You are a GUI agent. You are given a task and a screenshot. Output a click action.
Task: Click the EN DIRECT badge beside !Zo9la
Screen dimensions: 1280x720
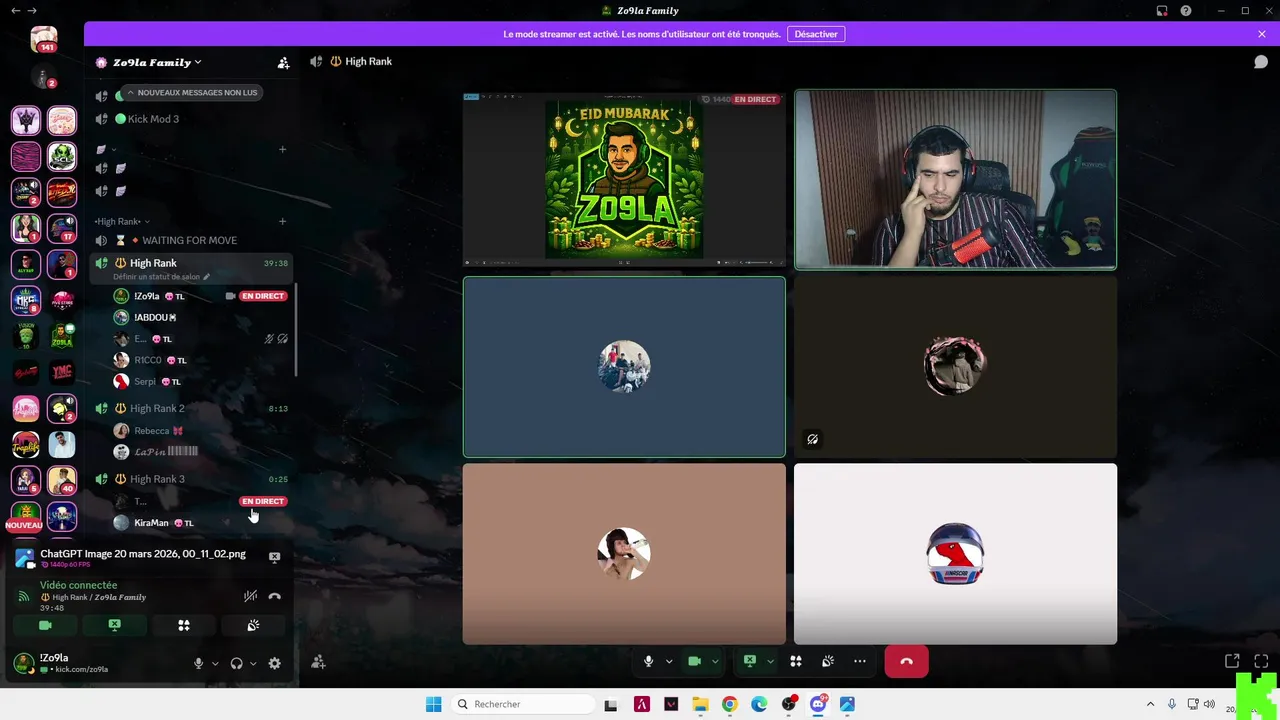click(263, 296)
